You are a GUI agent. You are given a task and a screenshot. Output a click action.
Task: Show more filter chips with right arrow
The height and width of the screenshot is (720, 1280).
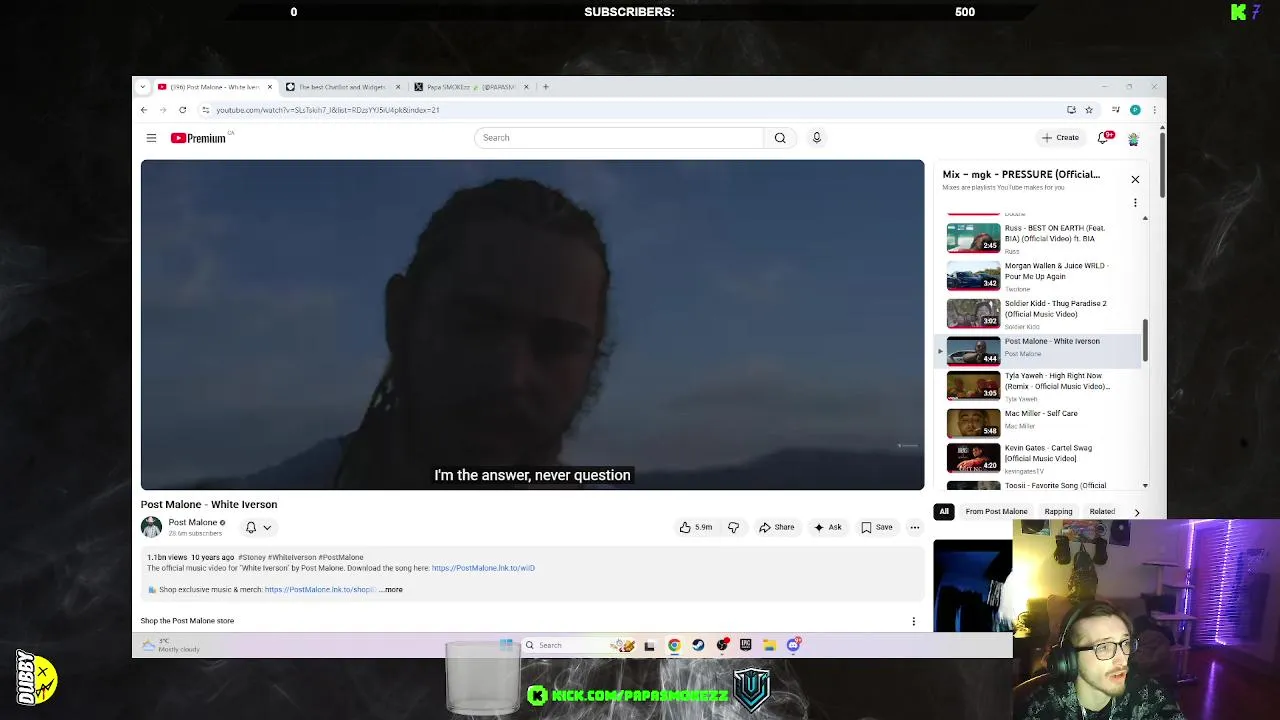click(1136, 512)
